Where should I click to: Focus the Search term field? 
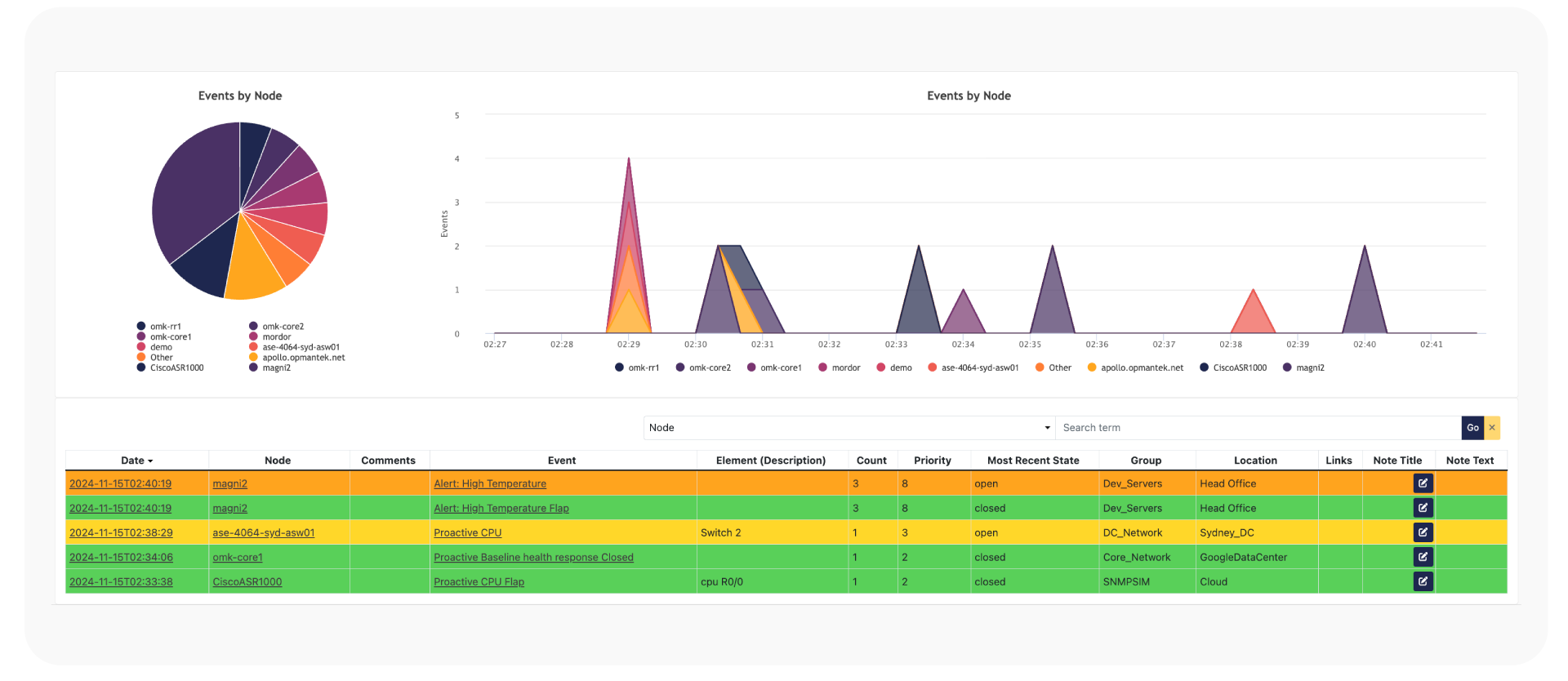pos(1258,428)
